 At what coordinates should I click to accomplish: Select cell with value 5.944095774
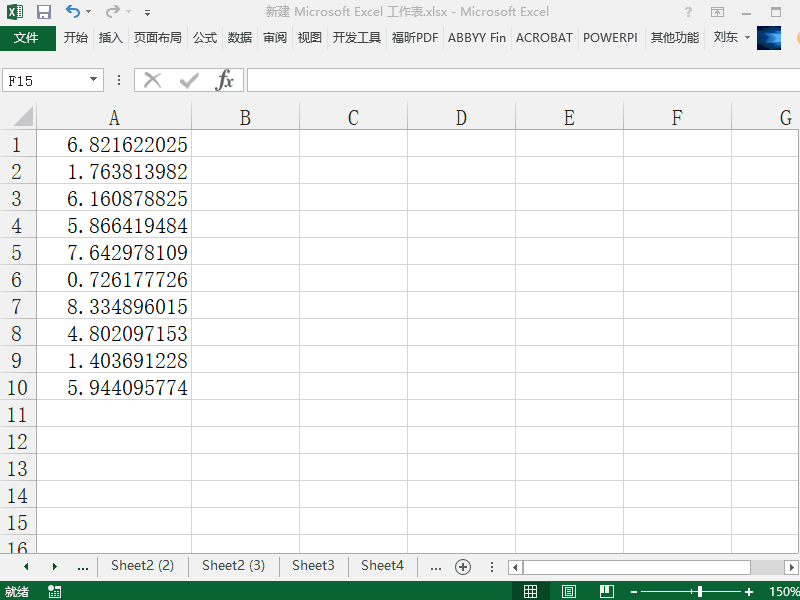[x=114, y=387]
